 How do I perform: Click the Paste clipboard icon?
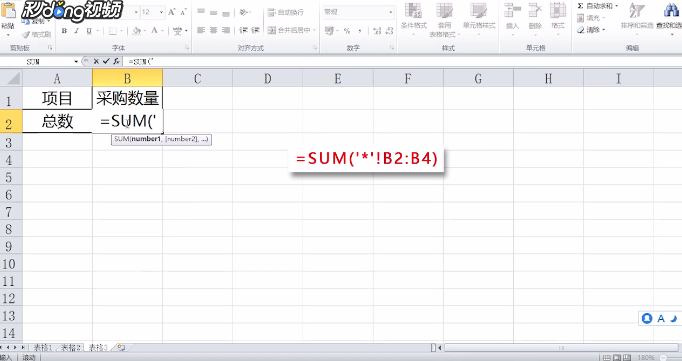click(8, 11)
